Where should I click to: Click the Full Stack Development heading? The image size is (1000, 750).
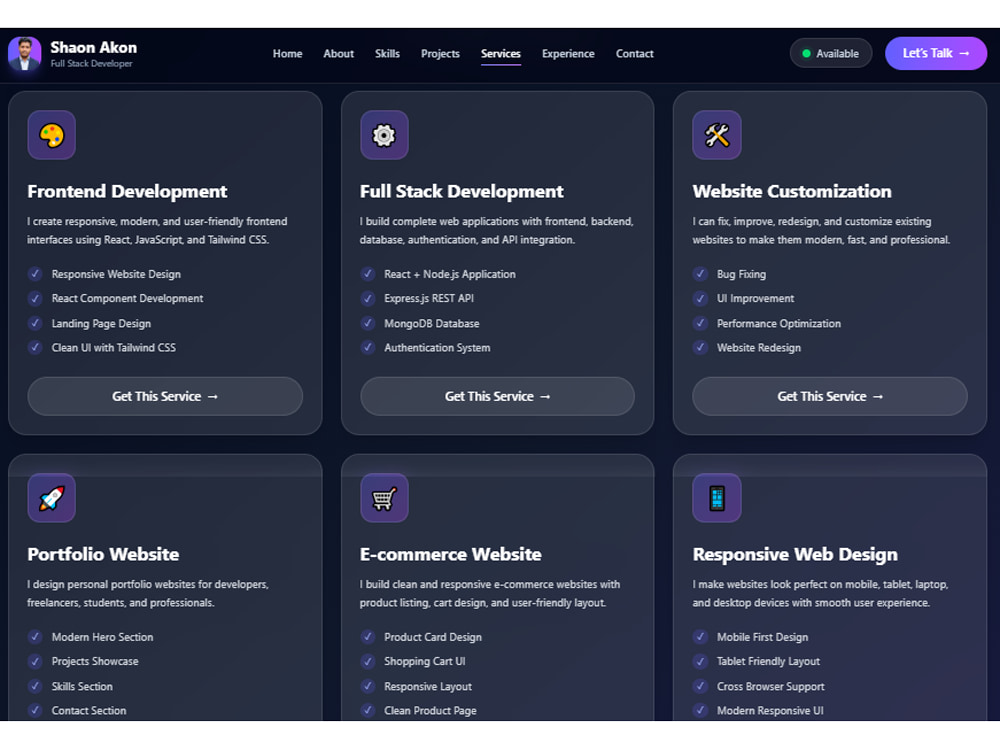click(x=462, y=191)
